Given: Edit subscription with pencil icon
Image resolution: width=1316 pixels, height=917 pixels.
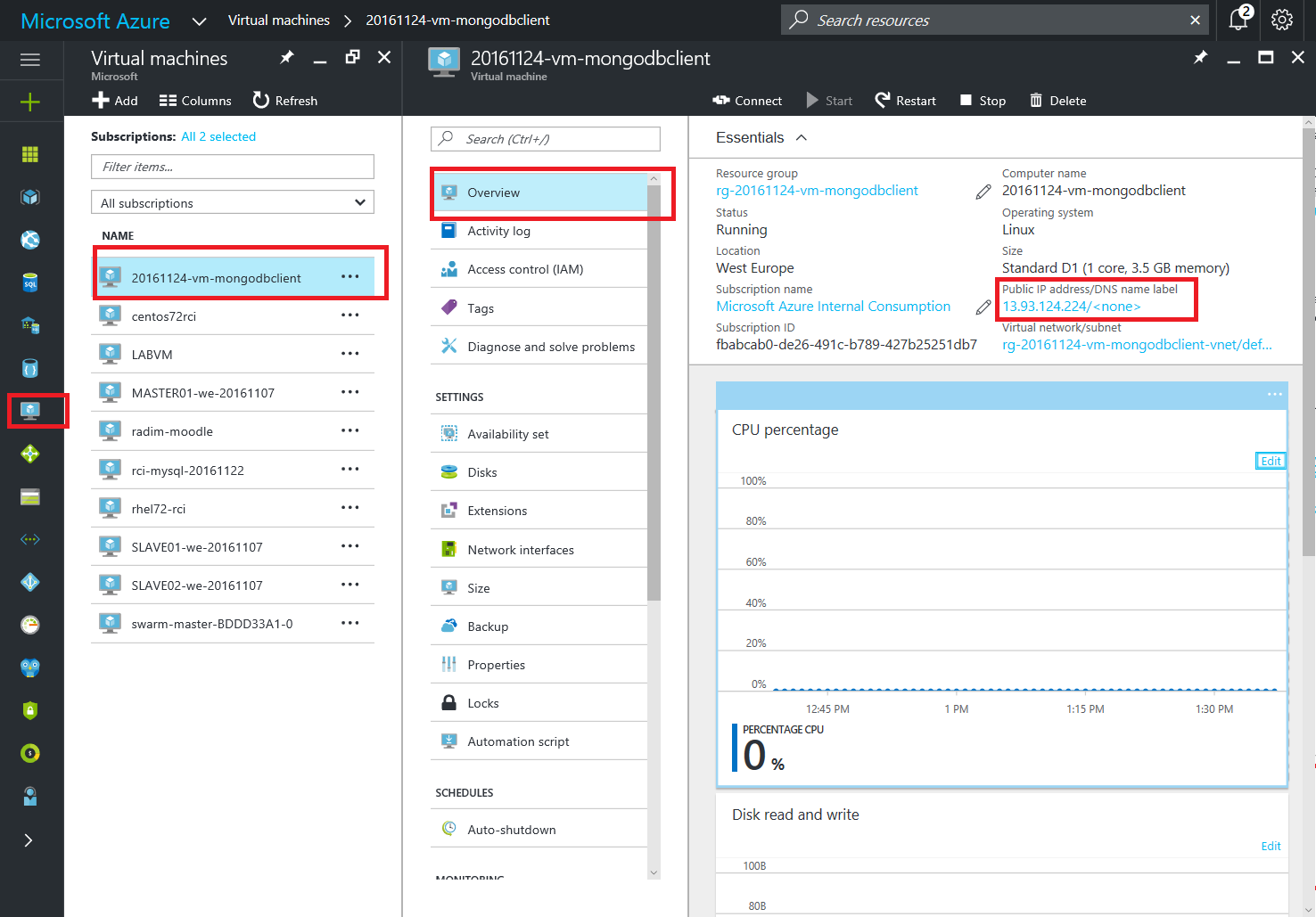Looking at the screenshot, I should pyautogui.click(x=983, y=307).
